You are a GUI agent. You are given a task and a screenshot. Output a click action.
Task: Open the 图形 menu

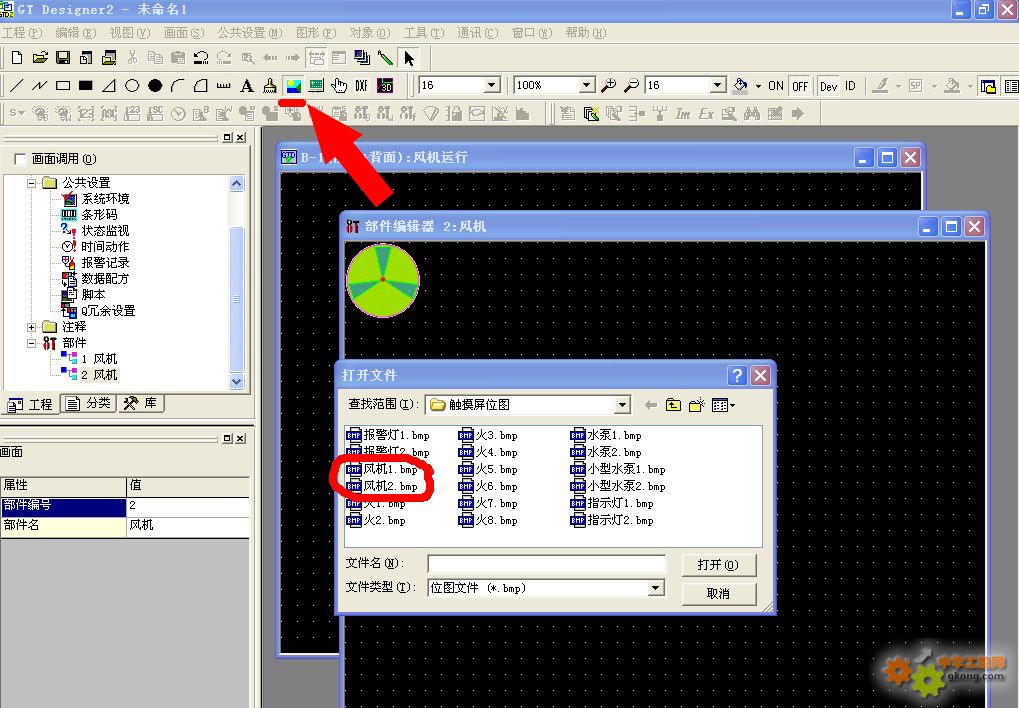tap(316, 33)
